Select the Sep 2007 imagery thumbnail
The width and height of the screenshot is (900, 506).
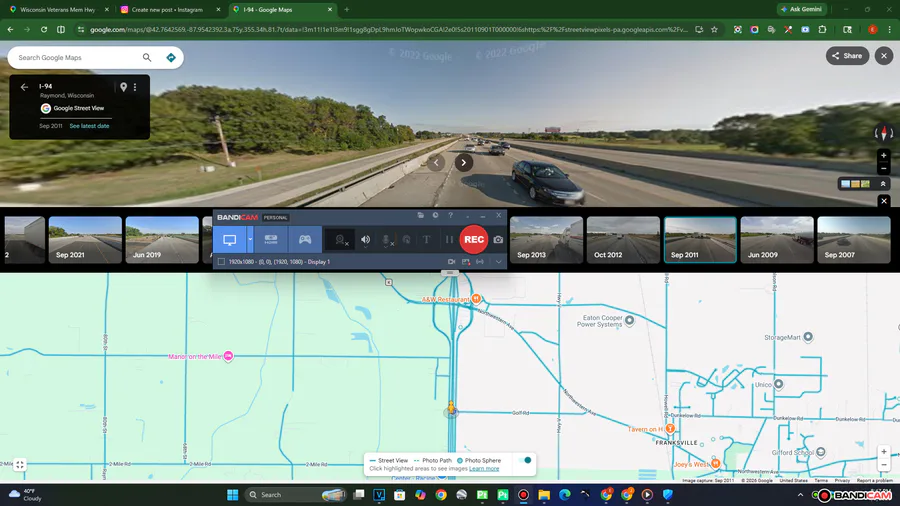point(854,240)
